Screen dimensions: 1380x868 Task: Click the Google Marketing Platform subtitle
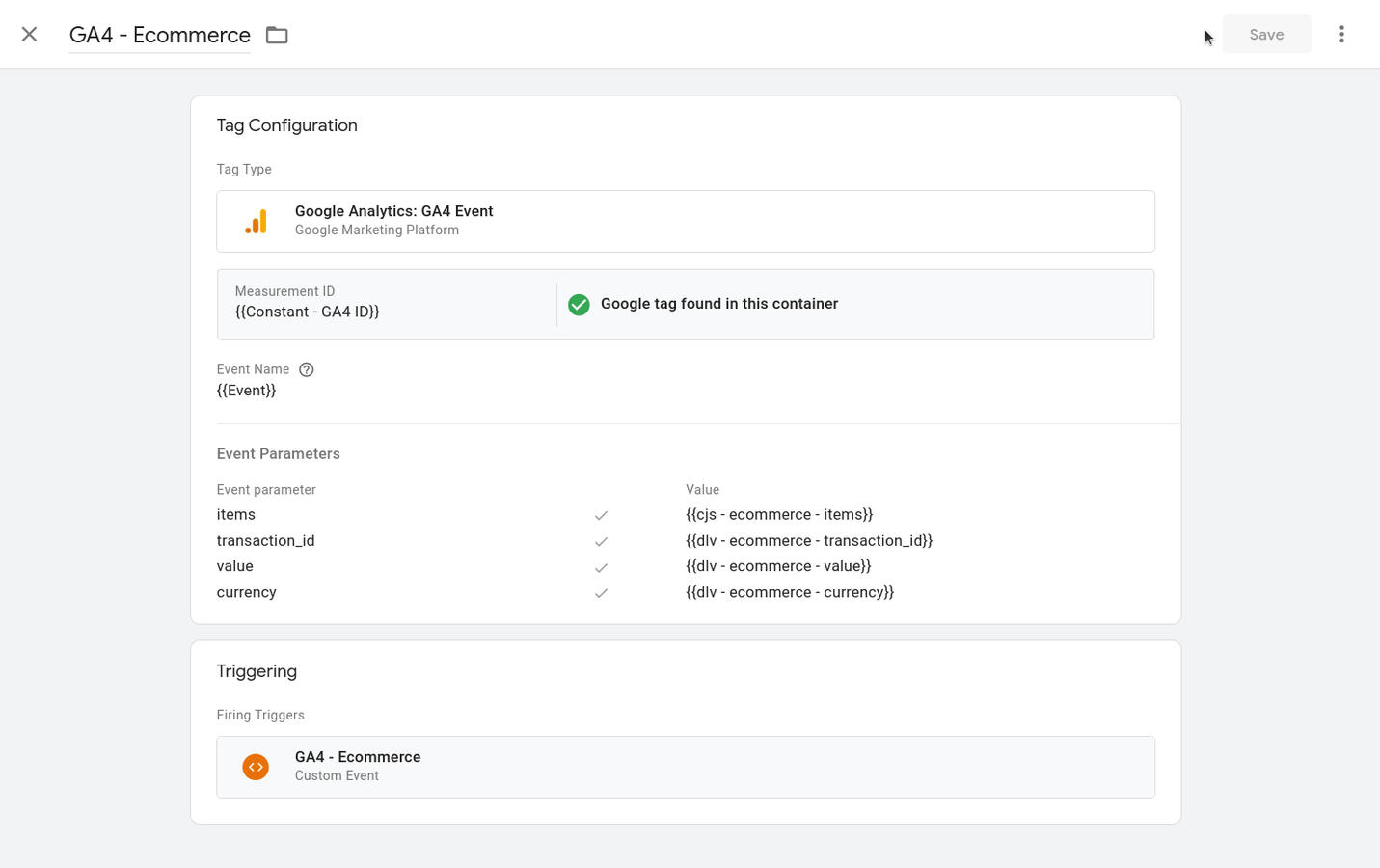(377, 230)
